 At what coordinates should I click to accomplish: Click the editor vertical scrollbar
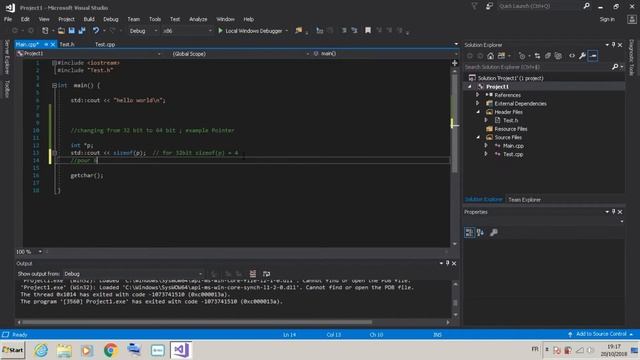454,122
